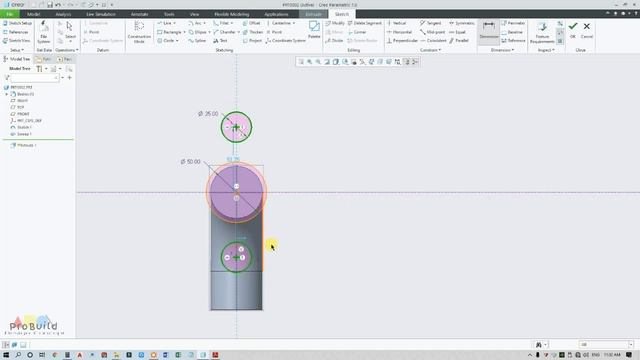Cancel the sketch

tap(587, 30)
